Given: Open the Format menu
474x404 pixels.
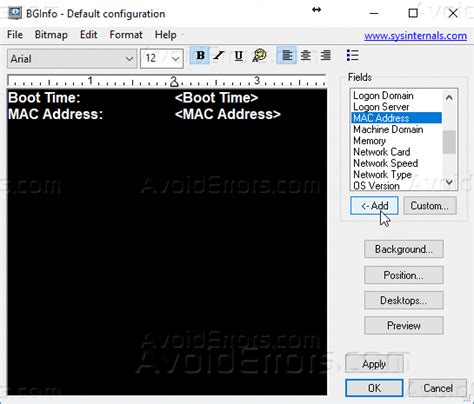Looking at the screenshot, I should click(126, 35).
